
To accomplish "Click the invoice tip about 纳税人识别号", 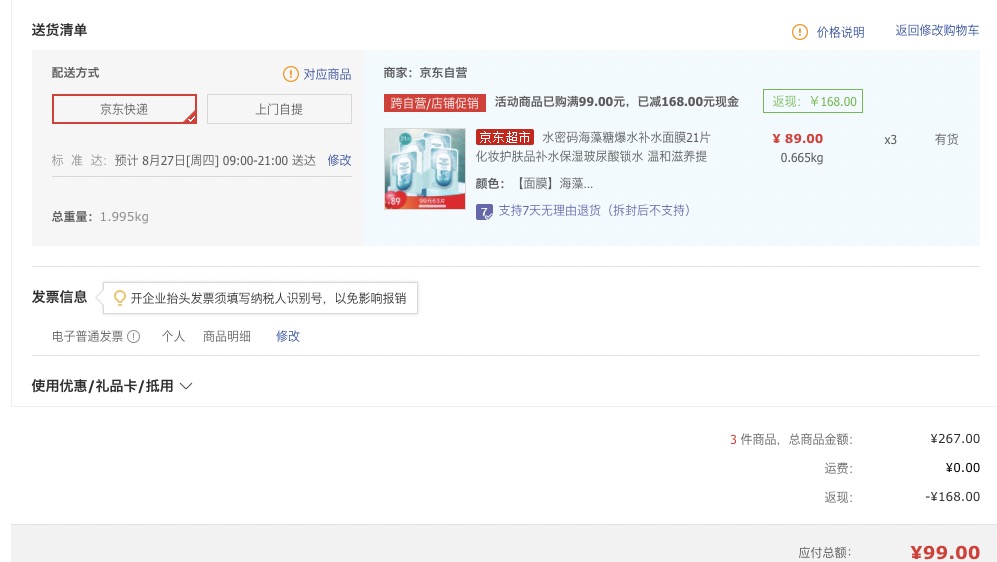I will click(x=268, y=298).
